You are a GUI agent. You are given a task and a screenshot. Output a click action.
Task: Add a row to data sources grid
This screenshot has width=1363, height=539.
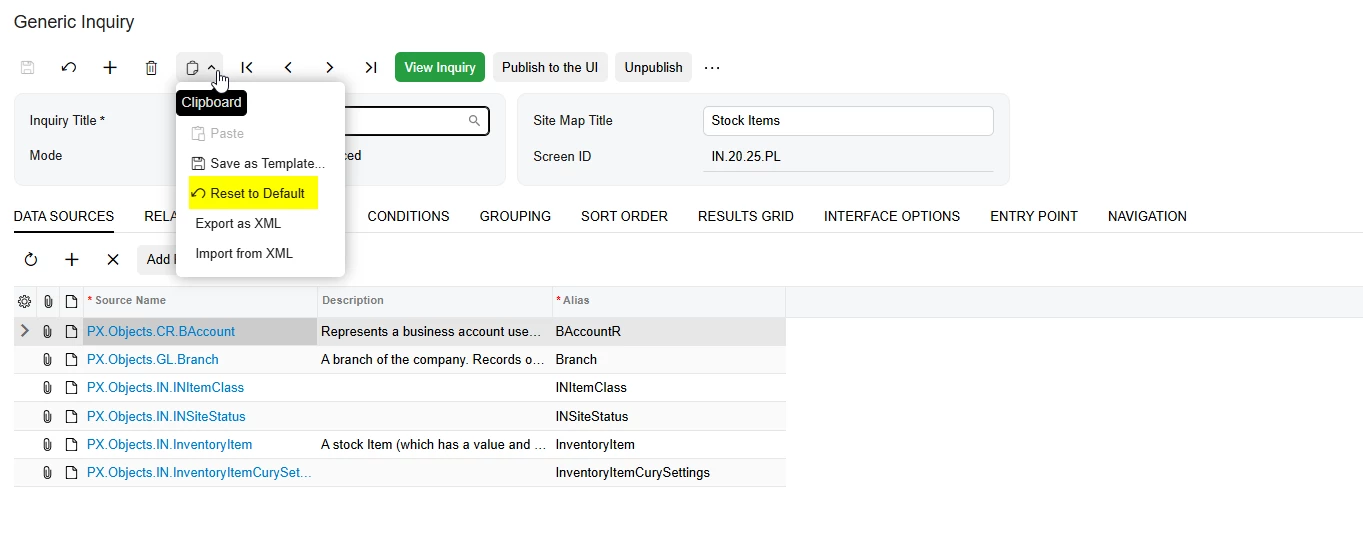click(x=72, y=259)
